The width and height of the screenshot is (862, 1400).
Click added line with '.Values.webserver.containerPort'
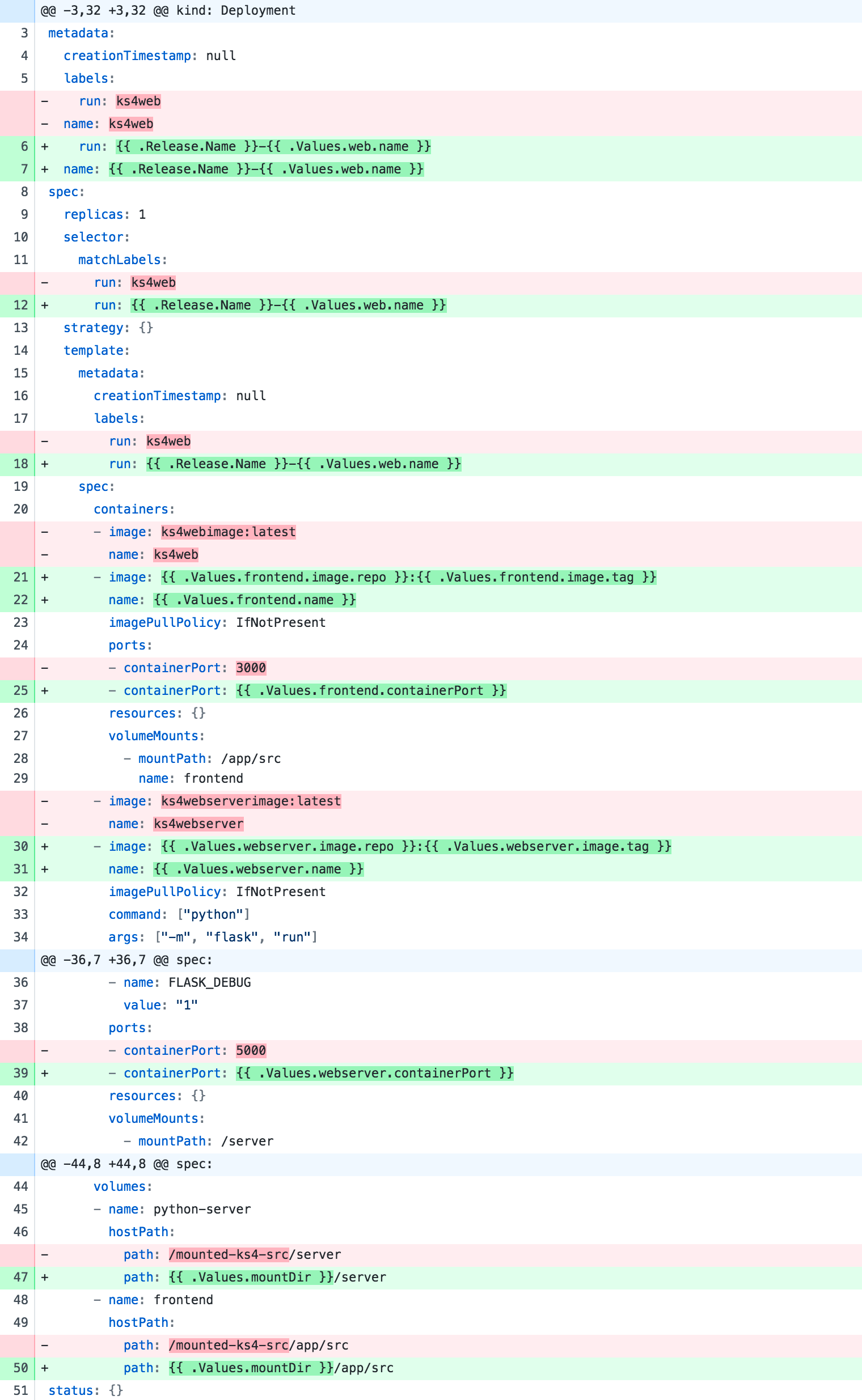(448, 1074)
